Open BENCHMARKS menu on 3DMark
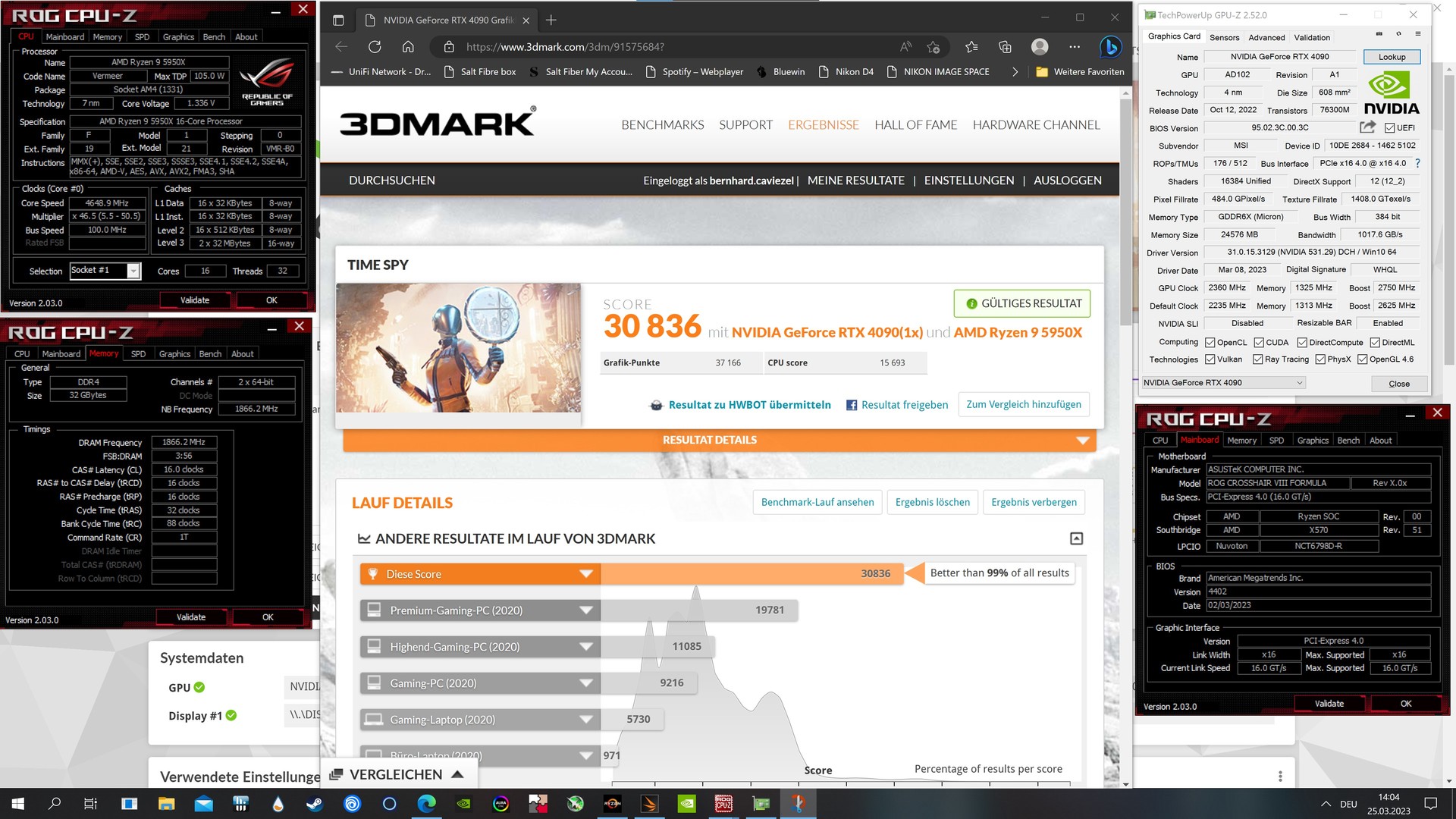This screenshot has width=1456, height=819. coord(662,124)
